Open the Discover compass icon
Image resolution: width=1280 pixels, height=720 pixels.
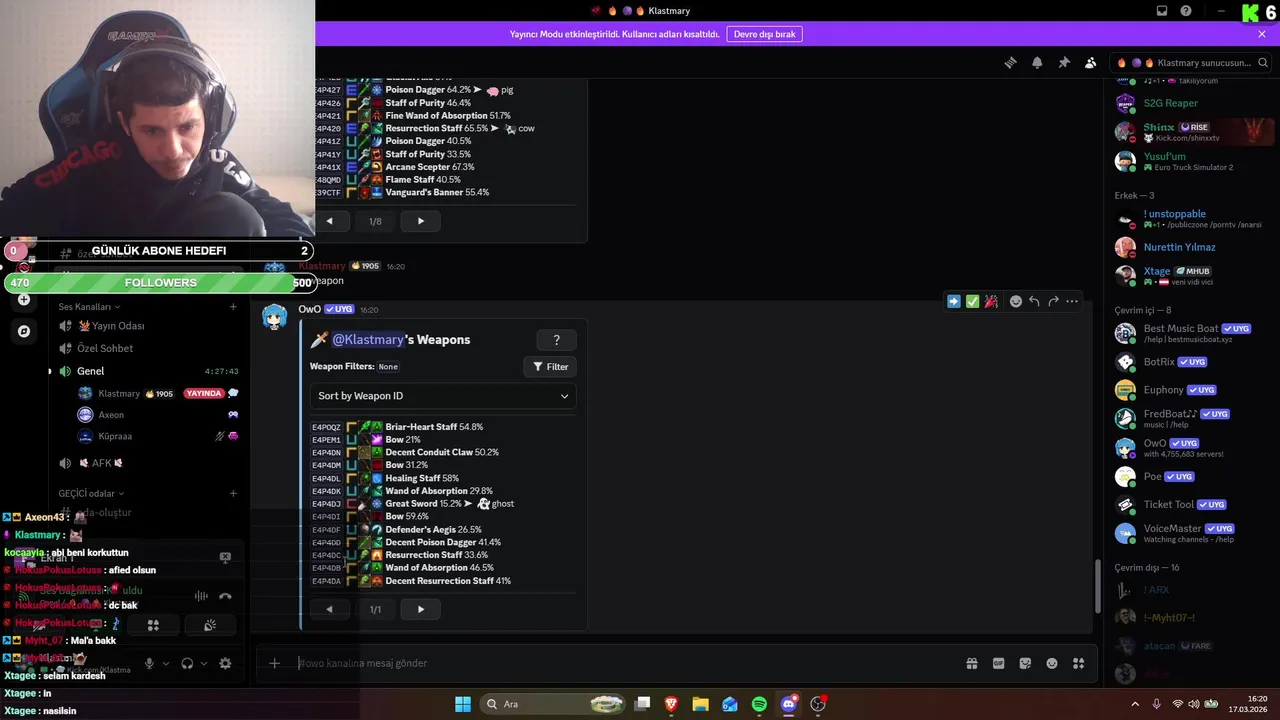24,331
